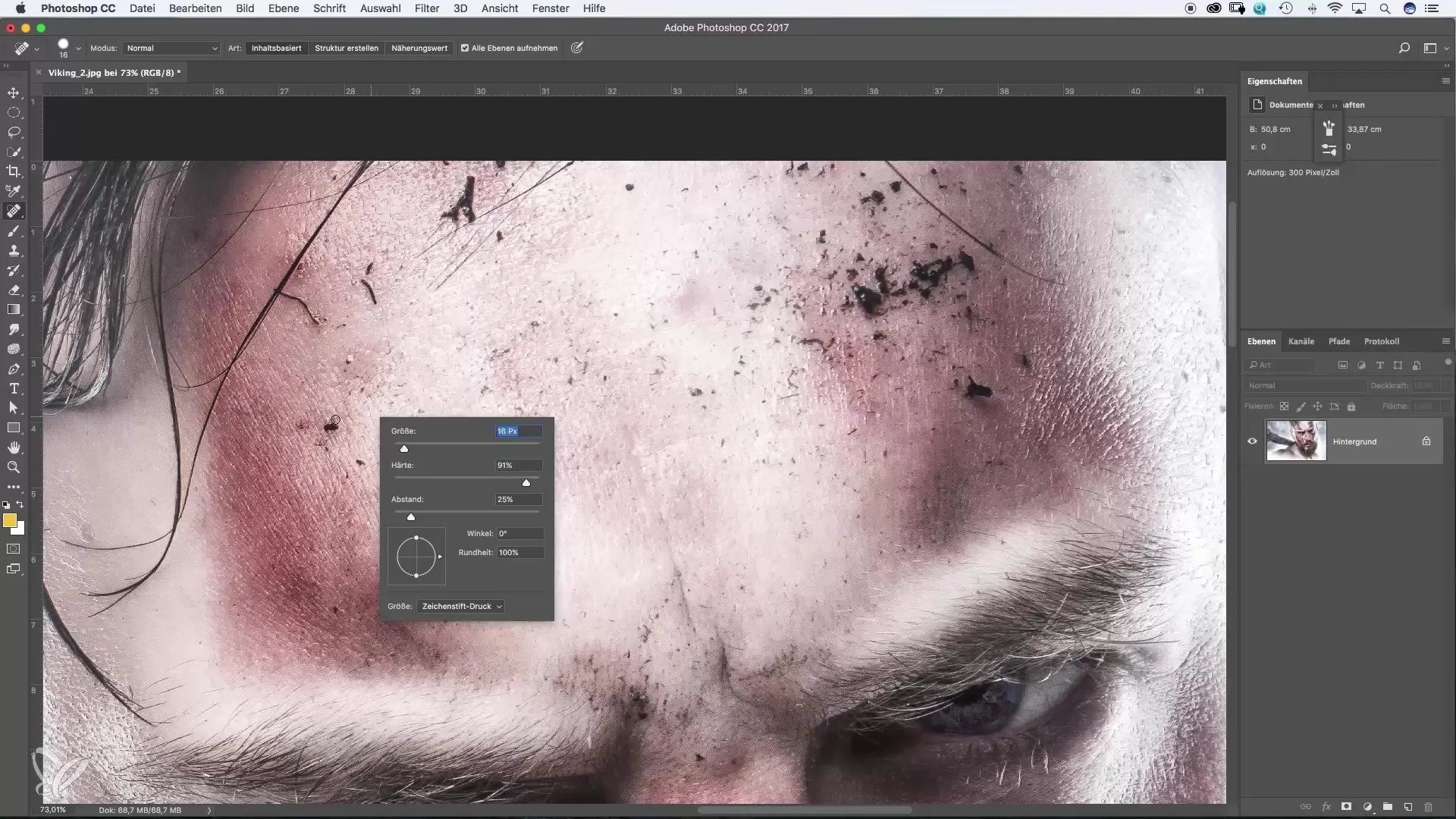Choose 'Inhaltsbasiert' healing type
The width and height of the screenshot is (1456, 819).
tap(276, 48)
